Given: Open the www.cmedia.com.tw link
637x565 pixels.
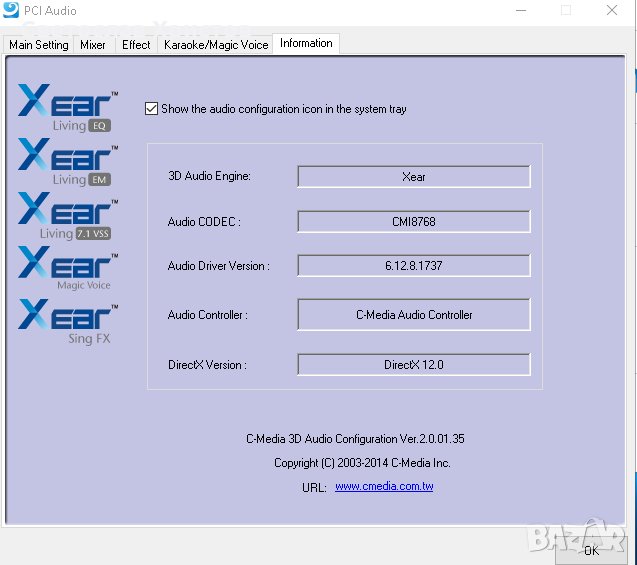Looking at the screenshot, I should coord(384,487).
